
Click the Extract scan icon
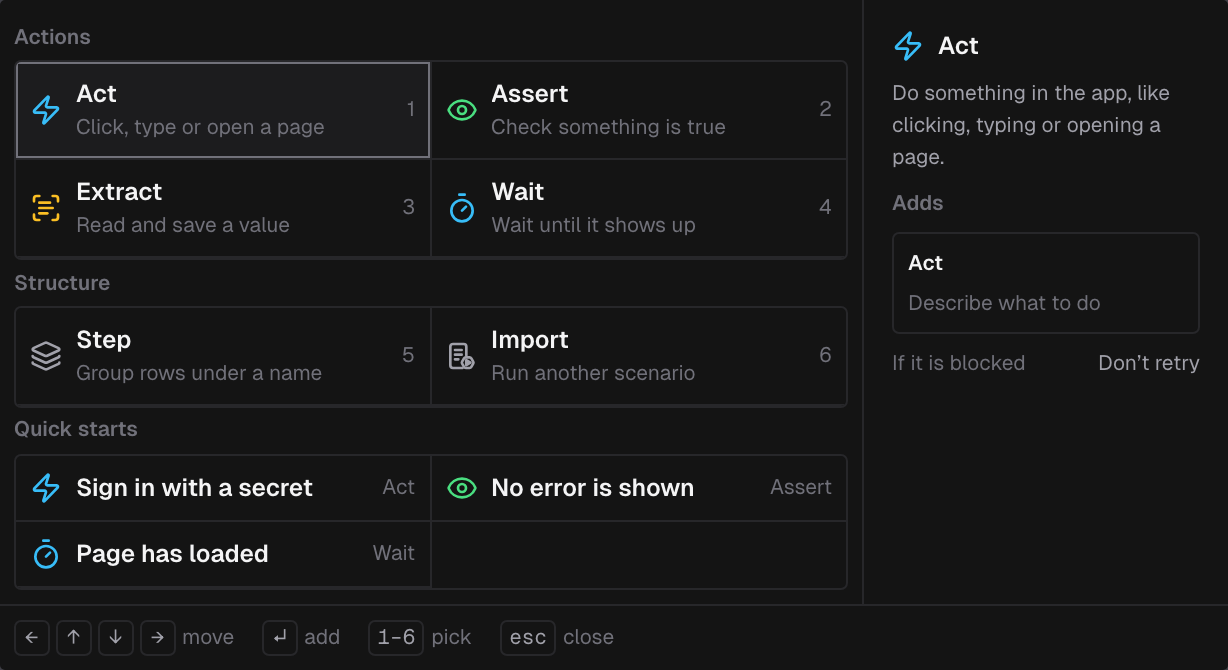point(46,208)
